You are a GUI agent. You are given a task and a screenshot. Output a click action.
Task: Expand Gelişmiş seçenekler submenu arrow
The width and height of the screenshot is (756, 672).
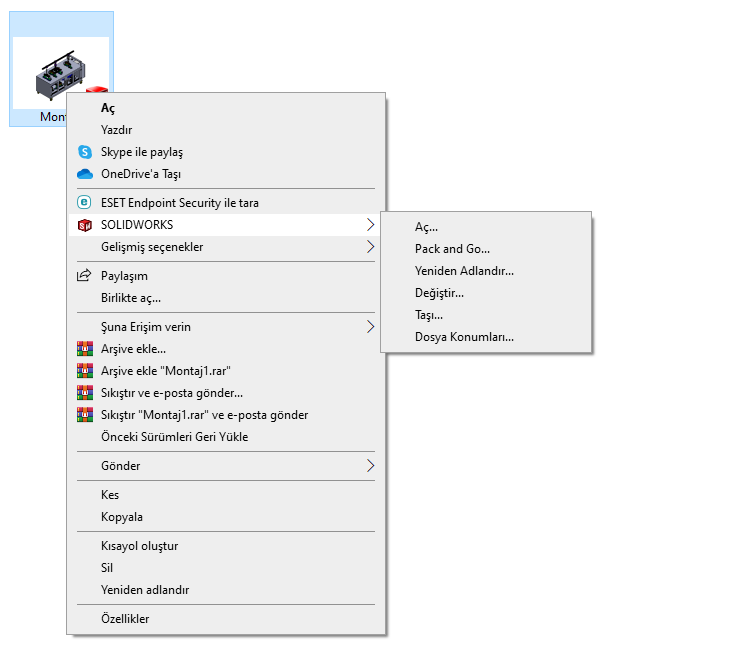coord(370,247)
